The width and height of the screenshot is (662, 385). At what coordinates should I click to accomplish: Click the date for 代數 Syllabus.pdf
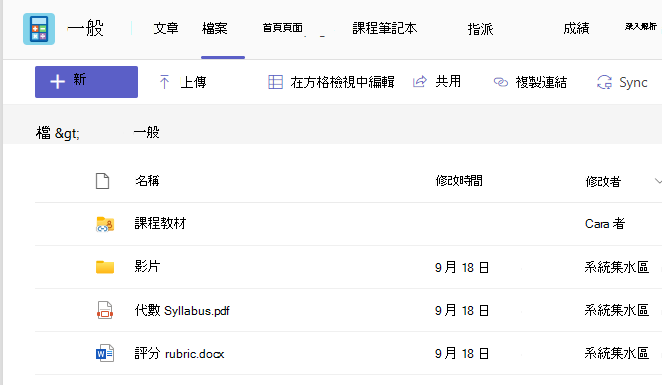(462, 310)
